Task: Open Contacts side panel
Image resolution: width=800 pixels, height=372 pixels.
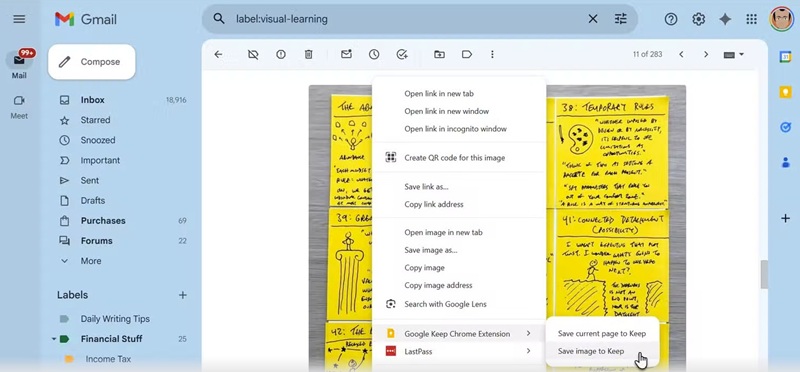Action: click(785, 163)
